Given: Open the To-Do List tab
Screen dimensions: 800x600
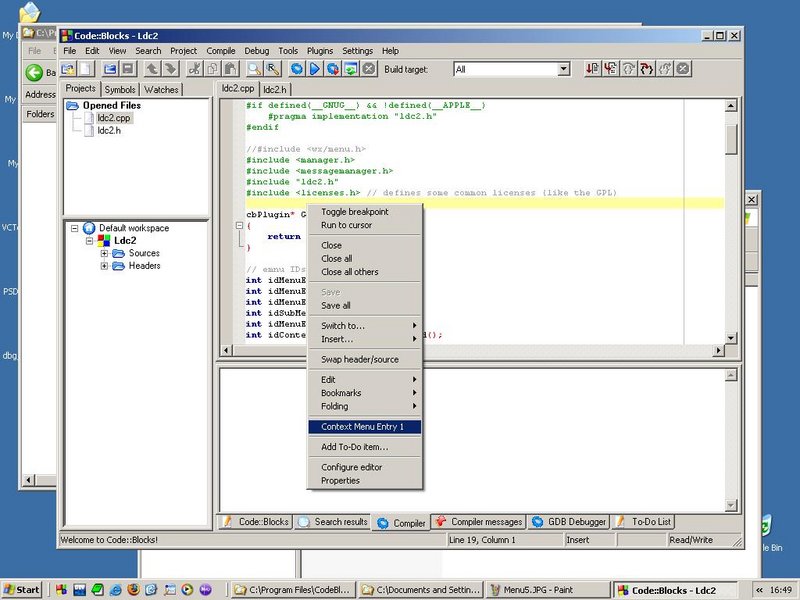Looking at the screenshot, I should 643,522.
